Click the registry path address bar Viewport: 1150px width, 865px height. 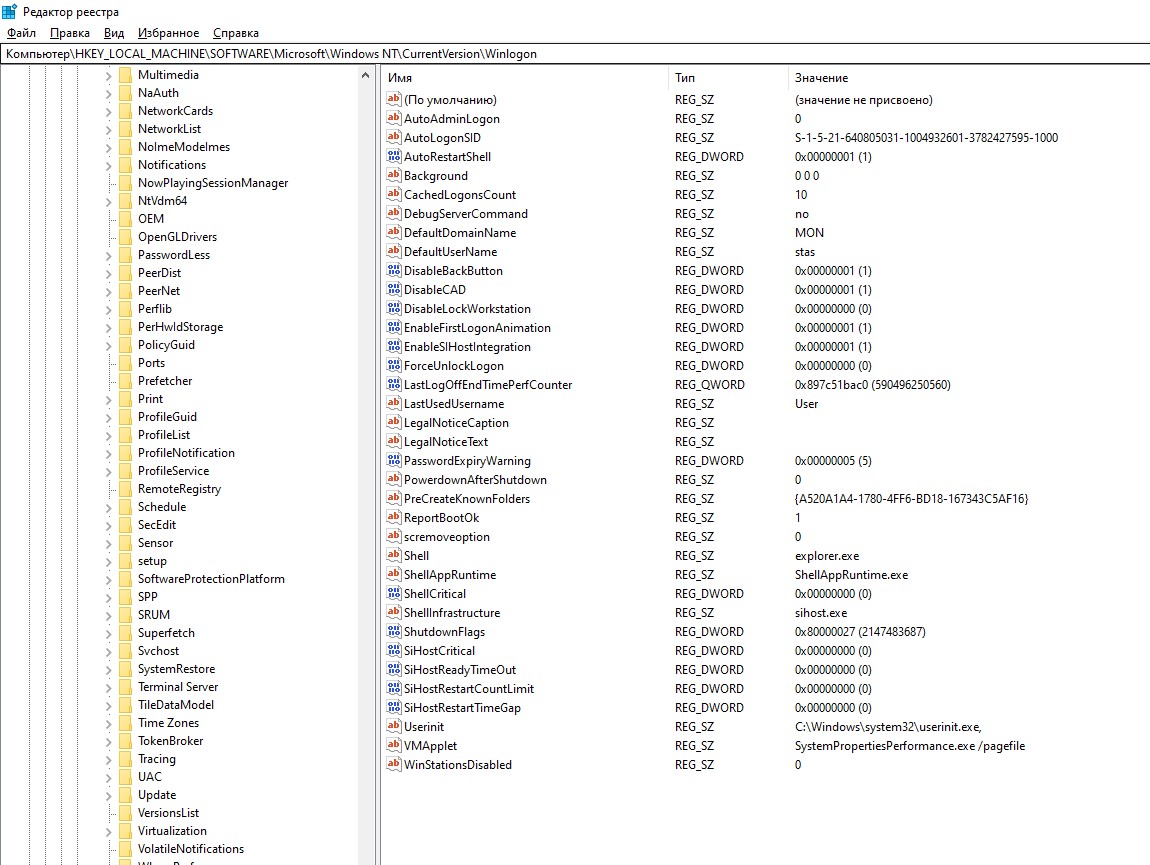(575, 54)
